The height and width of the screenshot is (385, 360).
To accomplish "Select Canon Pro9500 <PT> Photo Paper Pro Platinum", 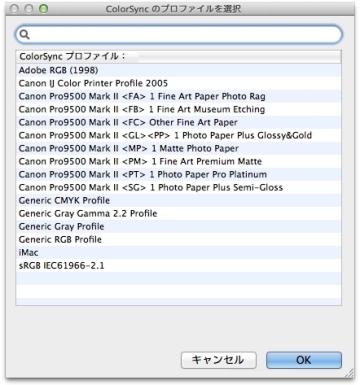I will pos(179,174).
